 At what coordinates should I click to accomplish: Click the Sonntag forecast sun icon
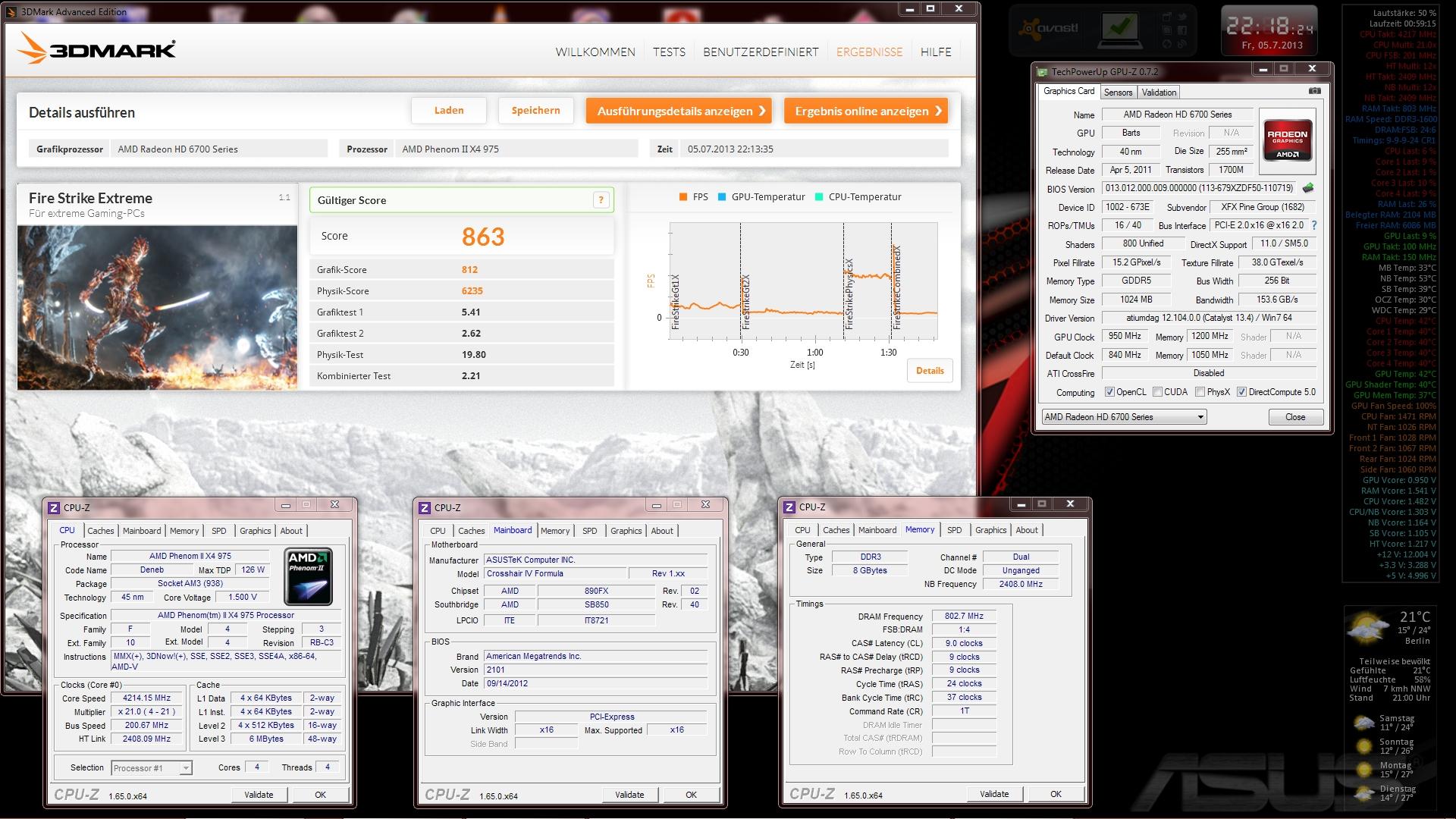click(1365, 746)
